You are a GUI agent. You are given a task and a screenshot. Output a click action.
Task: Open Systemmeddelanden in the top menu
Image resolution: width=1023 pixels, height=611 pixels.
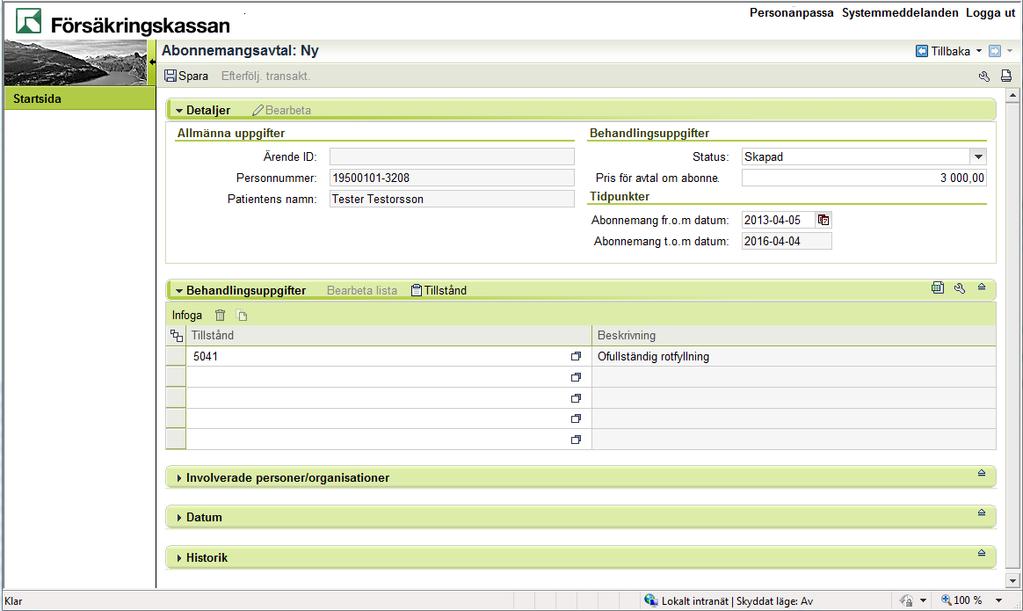pyautogui.click(x=900, y=12)
